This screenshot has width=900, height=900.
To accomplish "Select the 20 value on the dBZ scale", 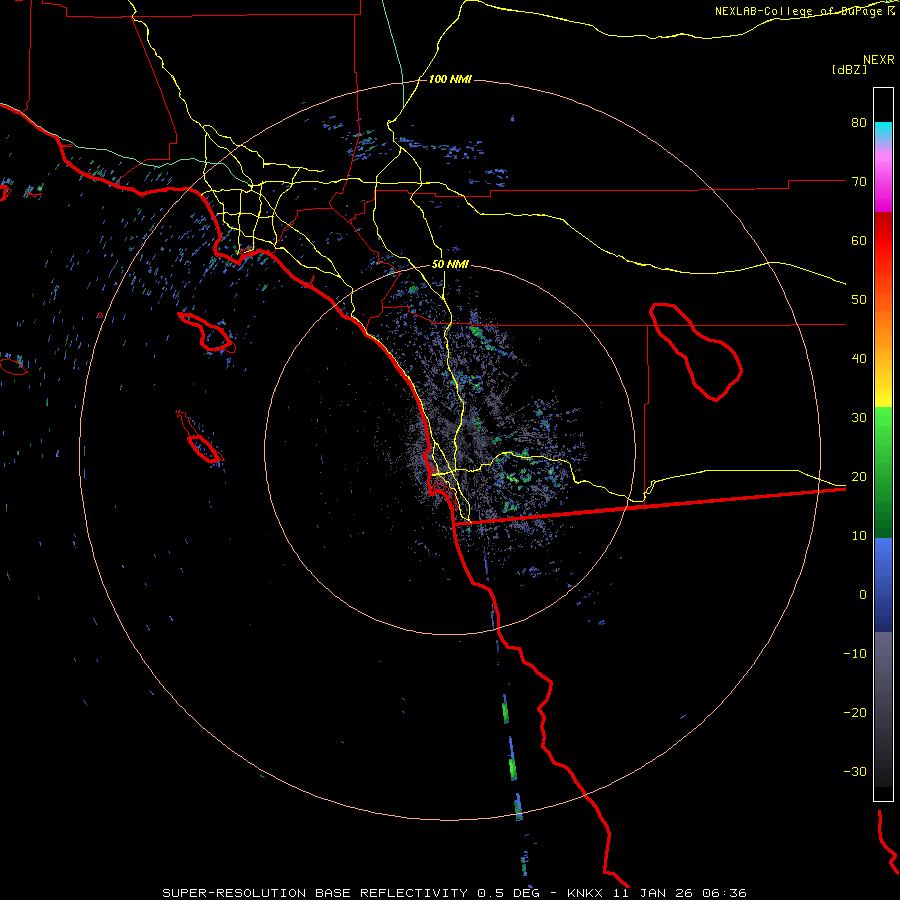I will tap(859, 476).
